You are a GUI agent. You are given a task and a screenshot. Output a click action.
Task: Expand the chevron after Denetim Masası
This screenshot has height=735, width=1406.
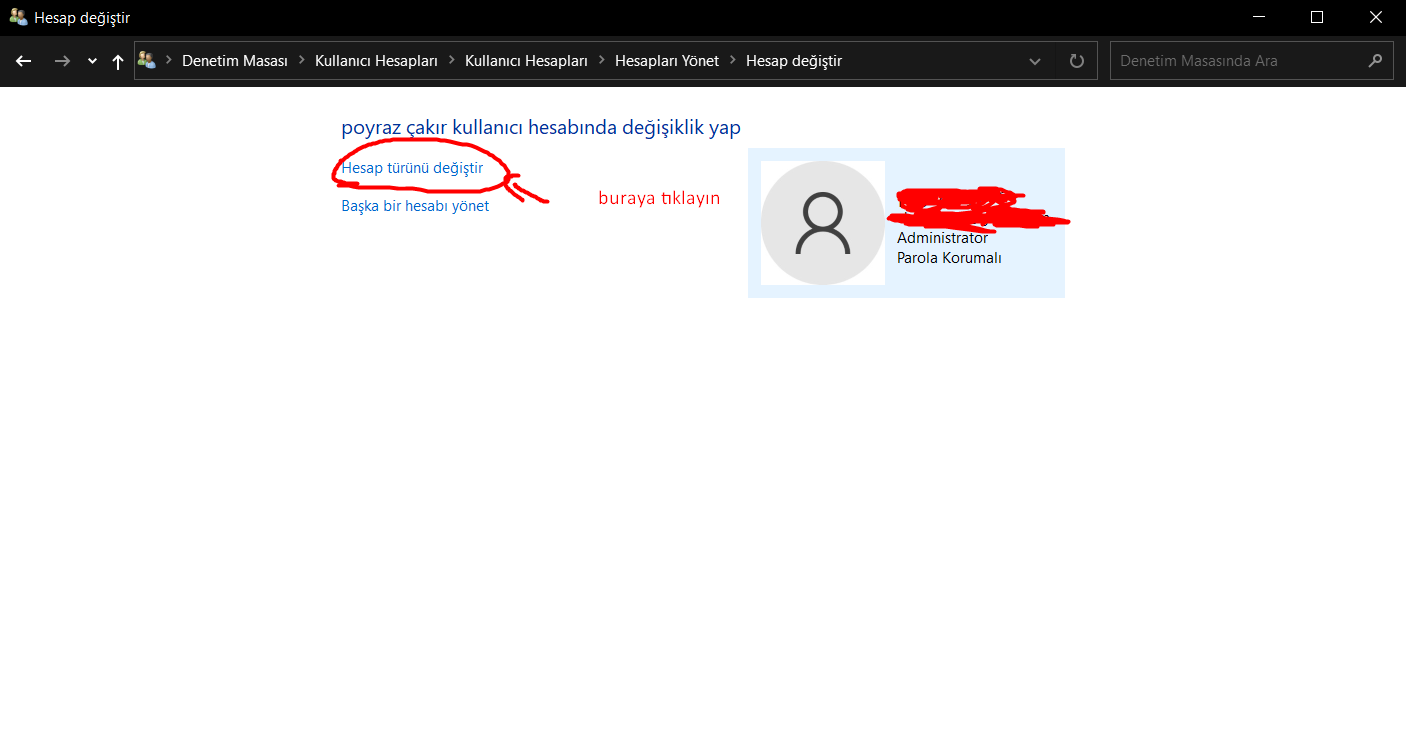point(301,61)
